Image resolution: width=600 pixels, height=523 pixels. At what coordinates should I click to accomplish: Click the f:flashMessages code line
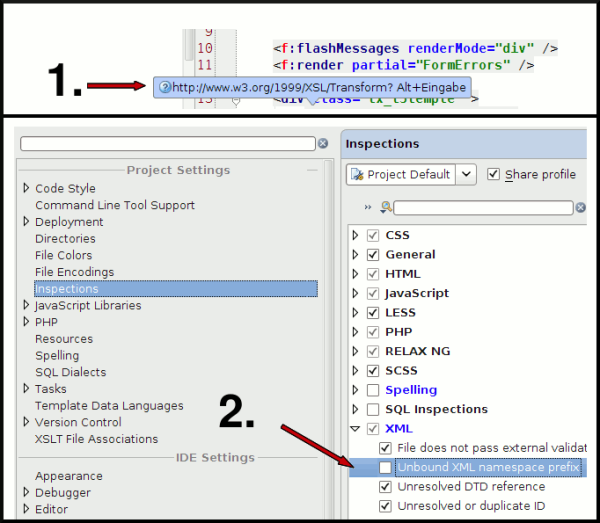[415, 48]
